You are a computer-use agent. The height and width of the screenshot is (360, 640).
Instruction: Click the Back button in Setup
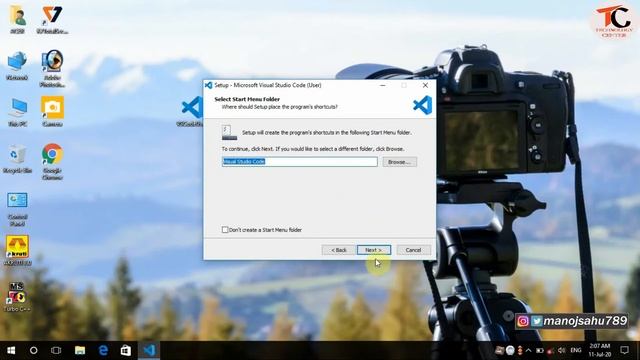tap(338, 250)
